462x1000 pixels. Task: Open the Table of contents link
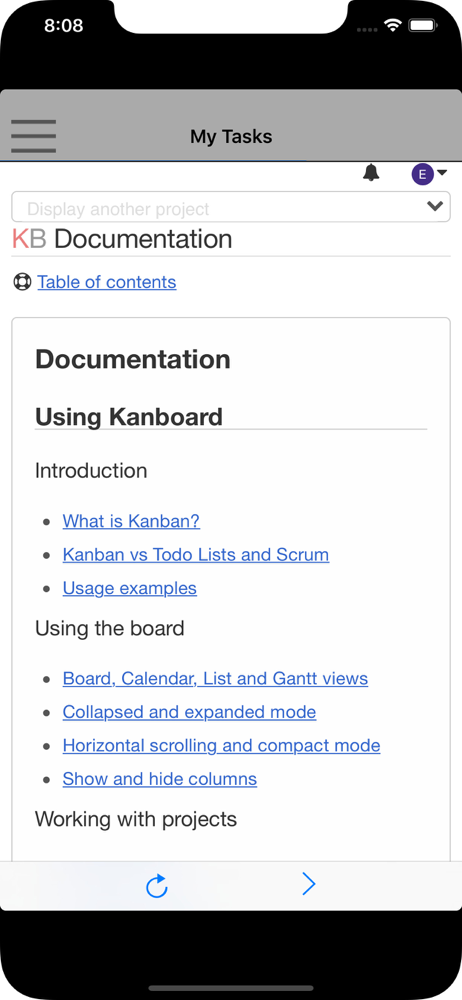(107, 282)
